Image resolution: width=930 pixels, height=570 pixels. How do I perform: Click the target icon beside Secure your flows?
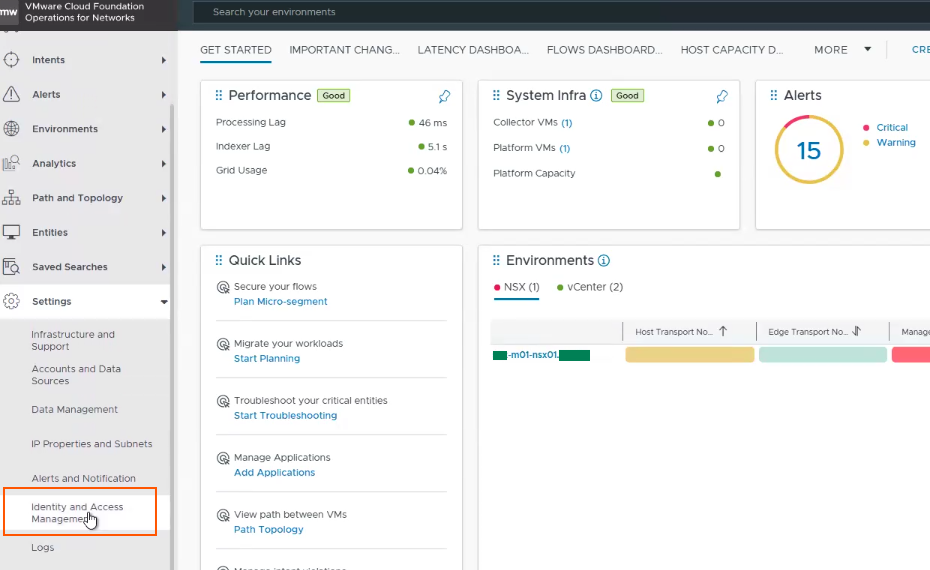point(223,287)
